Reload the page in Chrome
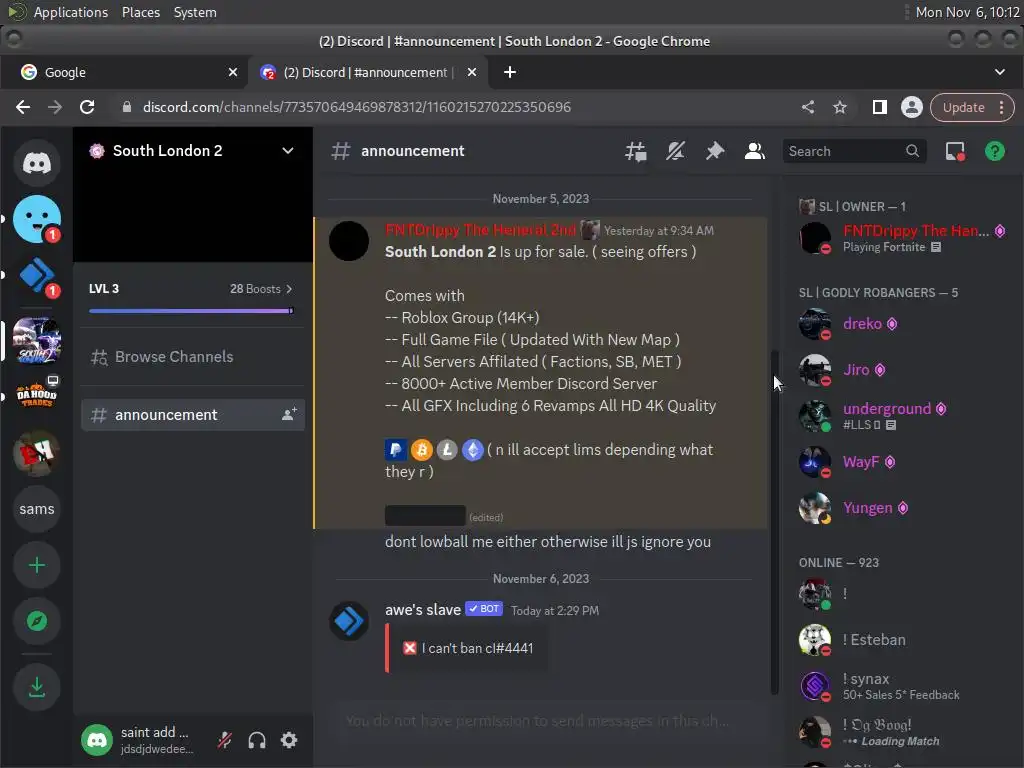This screenshot has height=768, width=1024. tap(87, 107)
